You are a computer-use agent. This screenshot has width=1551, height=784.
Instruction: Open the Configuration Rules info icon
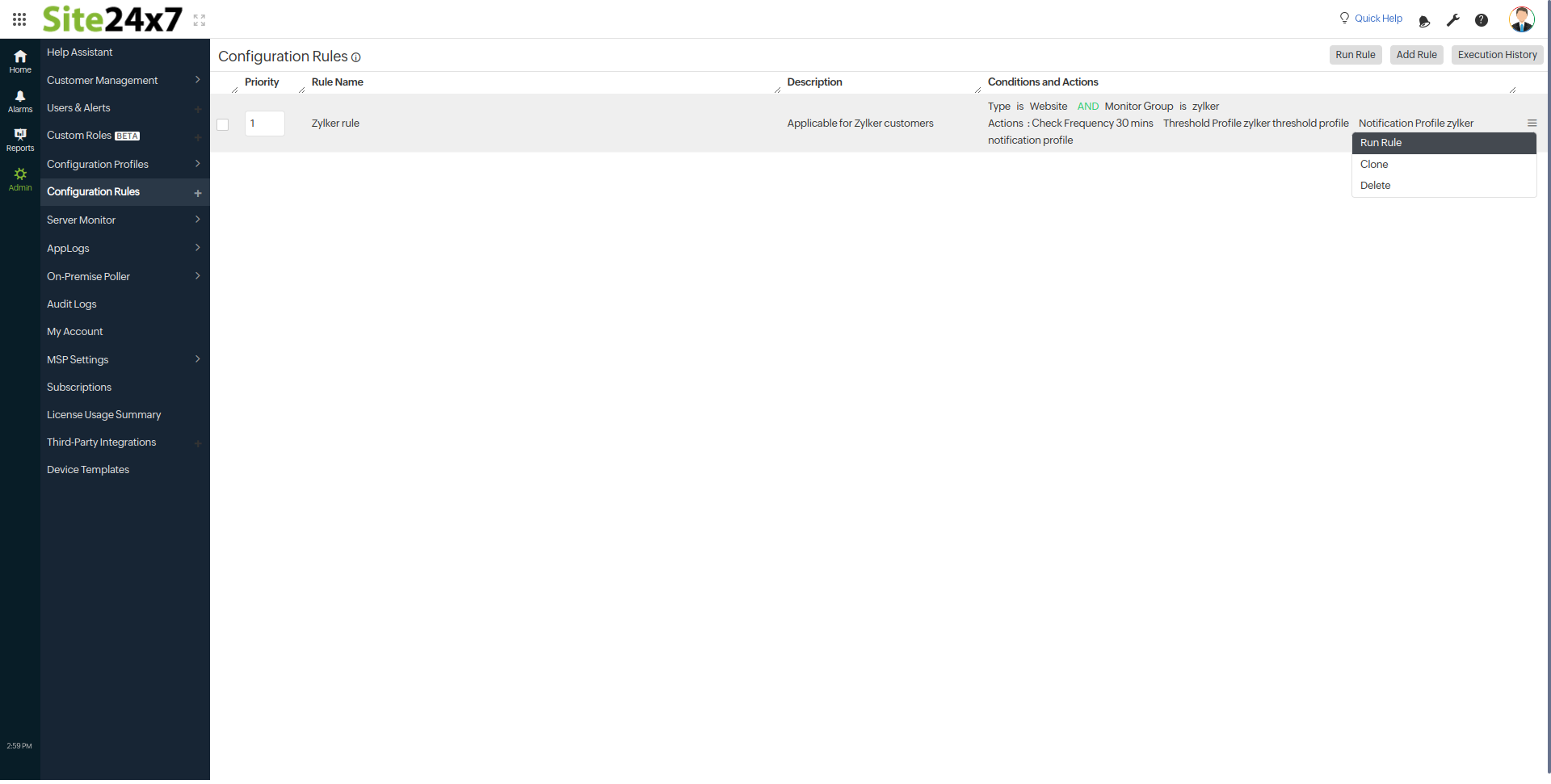[x=356, y=57]
